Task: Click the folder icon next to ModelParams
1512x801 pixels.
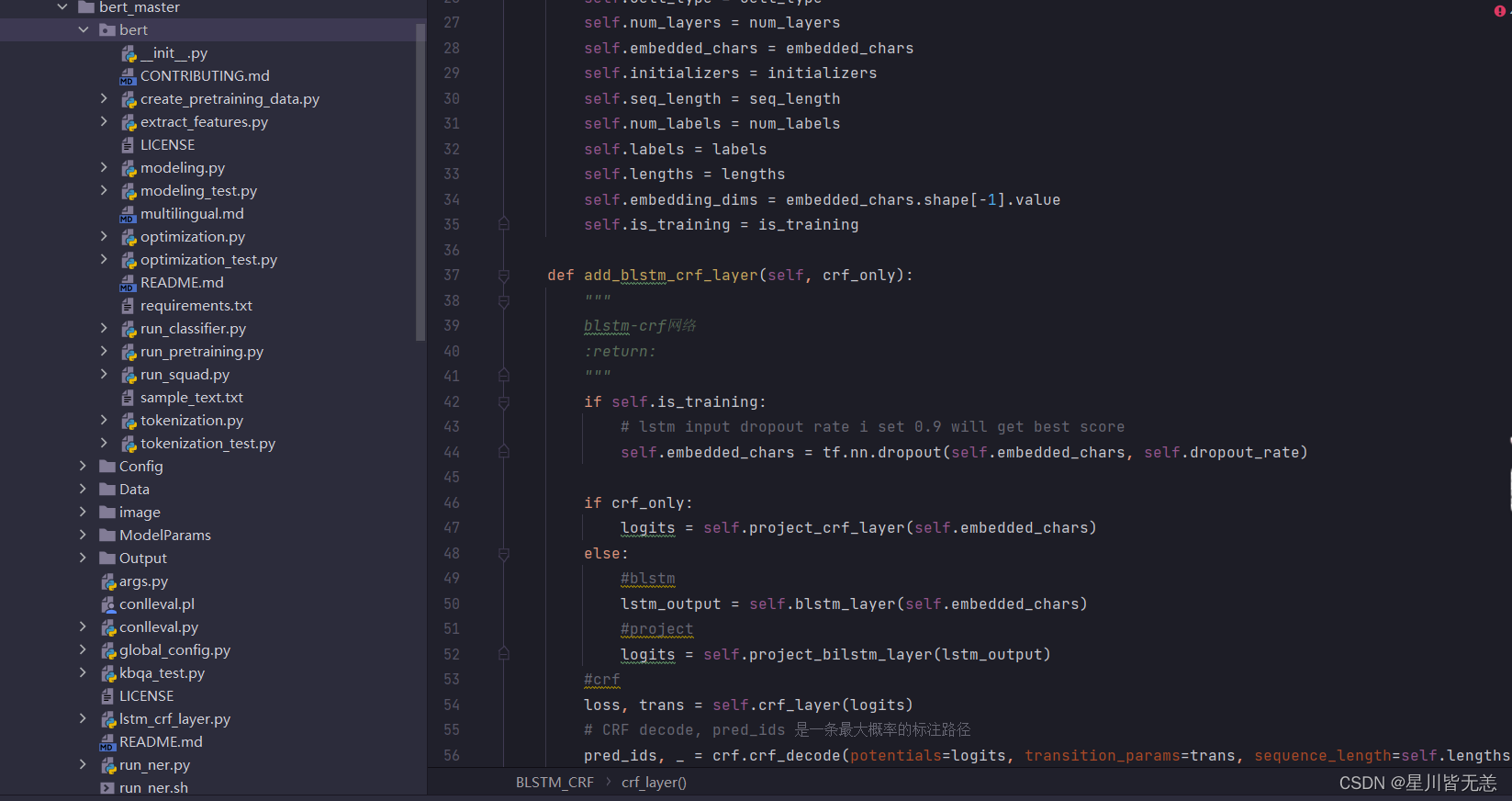Action: 107,536
